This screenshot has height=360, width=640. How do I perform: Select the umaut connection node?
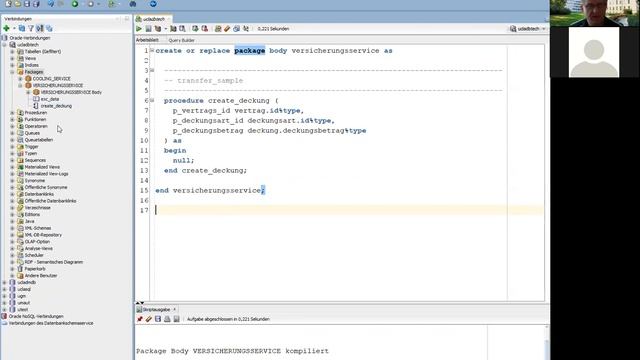(24, 303)
